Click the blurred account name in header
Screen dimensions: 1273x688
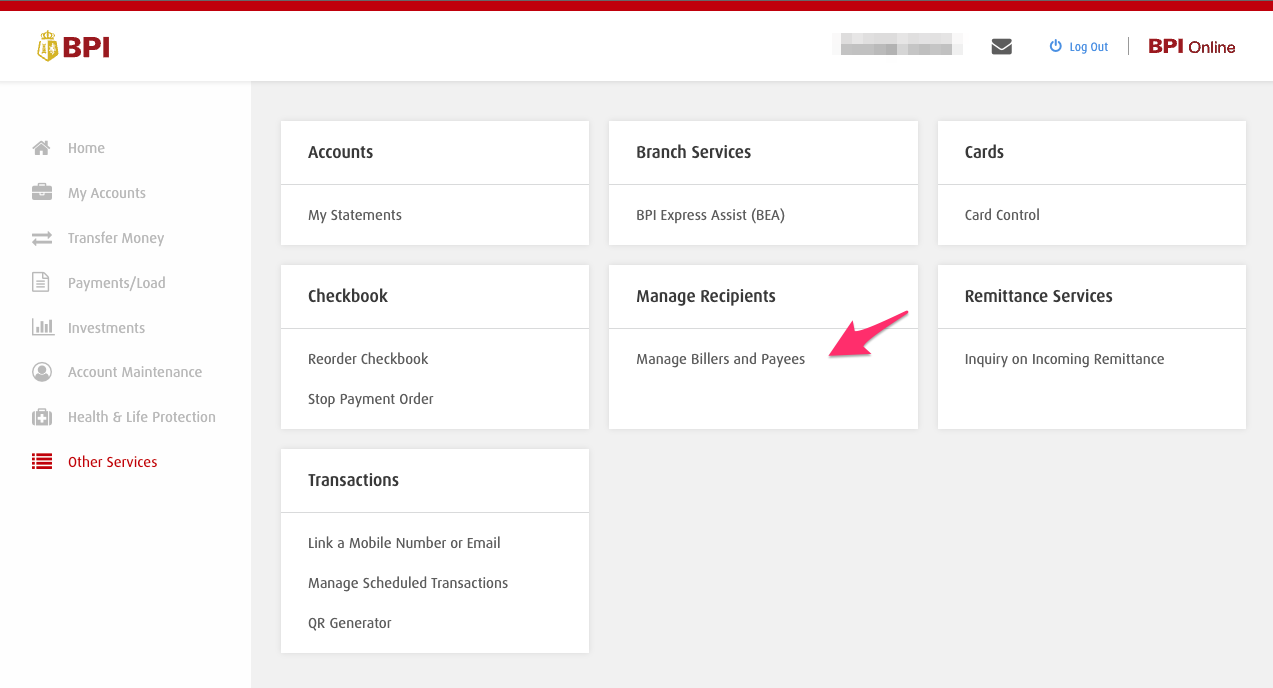(x=898, y=44)
